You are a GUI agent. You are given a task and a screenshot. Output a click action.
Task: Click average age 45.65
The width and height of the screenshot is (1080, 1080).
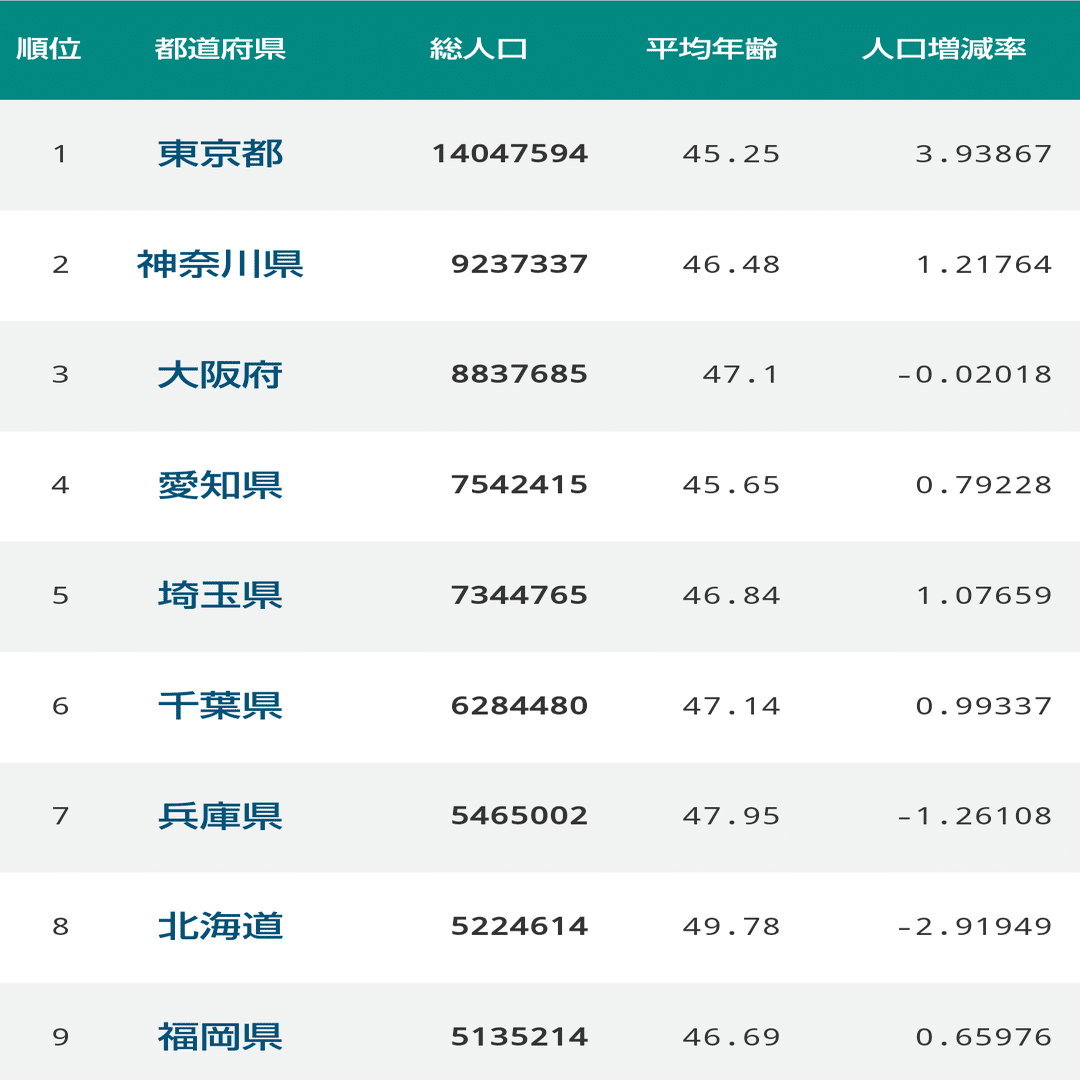pos(731,485)
